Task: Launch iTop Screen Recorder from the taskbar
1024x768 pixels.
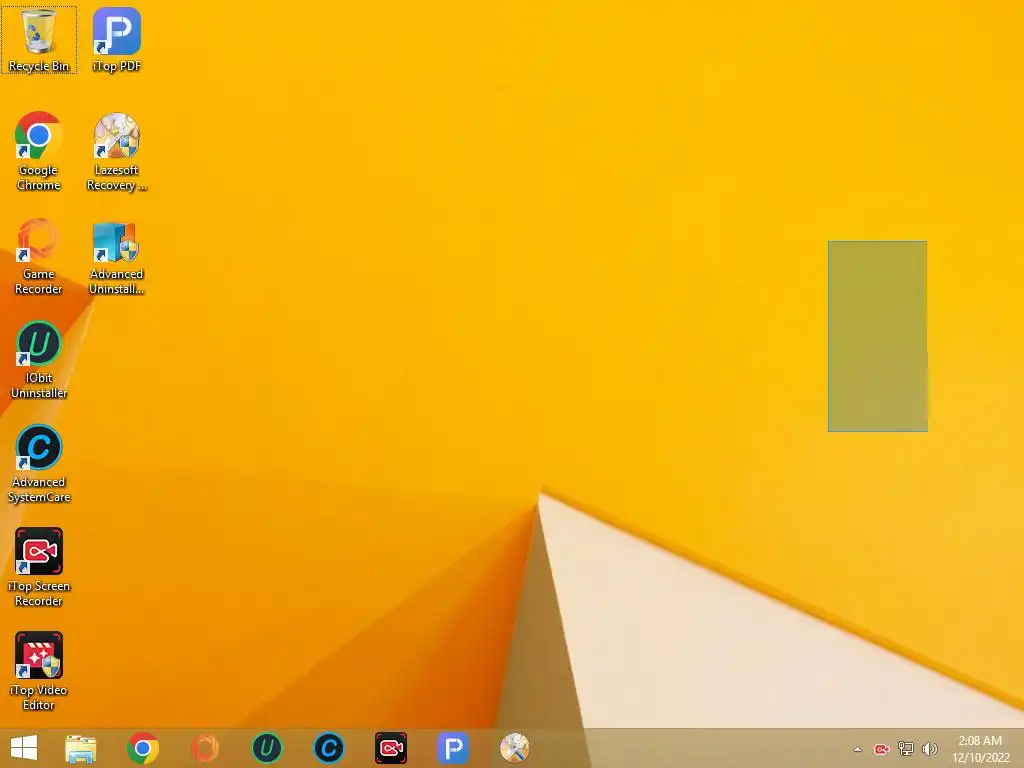Action: click(391, 748)
